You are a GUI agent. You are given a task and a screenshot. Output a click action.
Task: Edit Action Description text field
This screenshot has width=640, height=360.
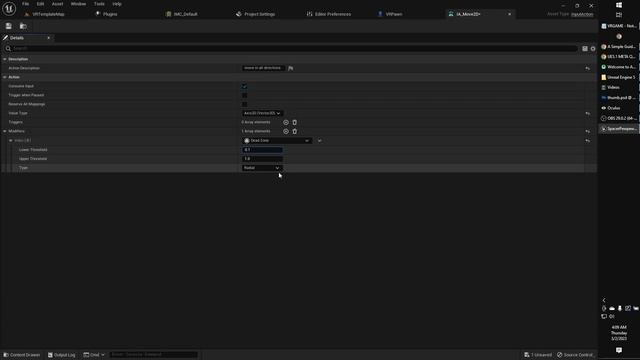pos(263,68)
